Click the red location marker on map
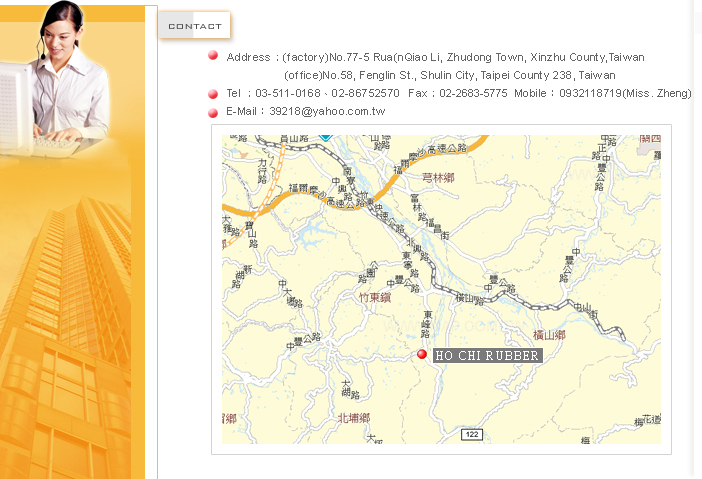The image size is (702, 479). coord(422,355)
